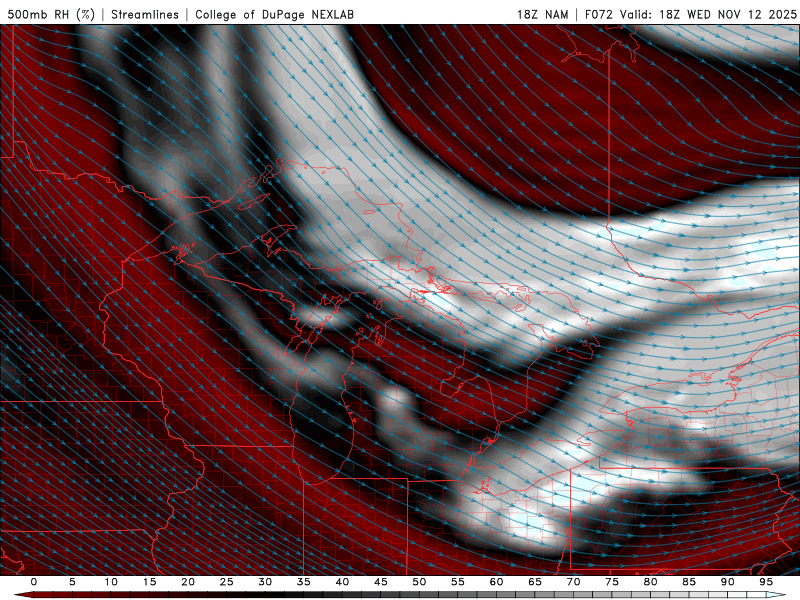
Task: Click the "18Z NAM" model run label
Action: (543, 14)
